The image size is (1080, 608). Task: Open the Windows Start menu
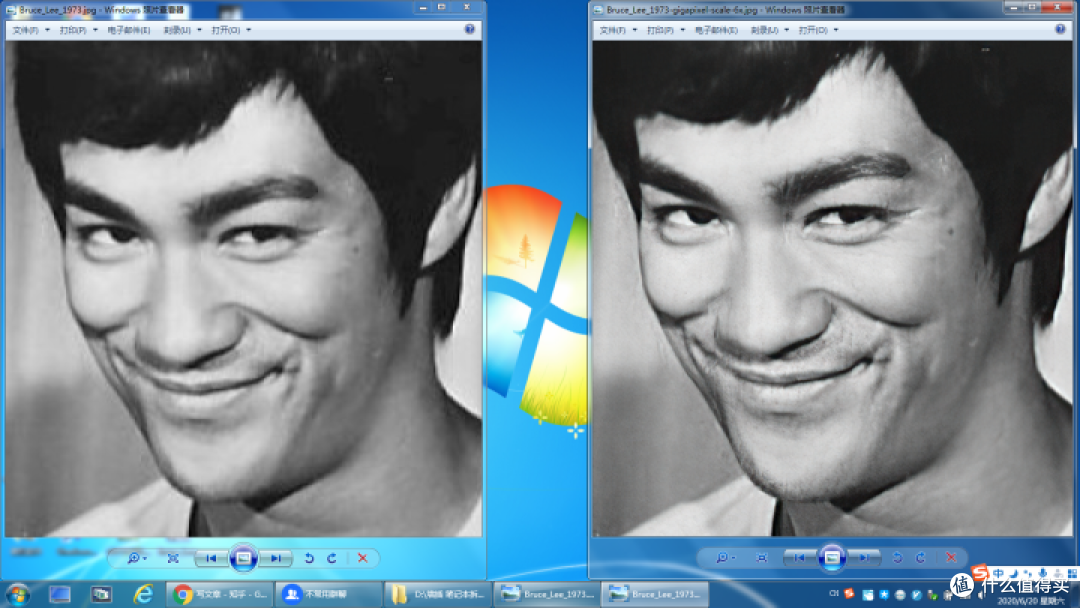click(17, 594)
